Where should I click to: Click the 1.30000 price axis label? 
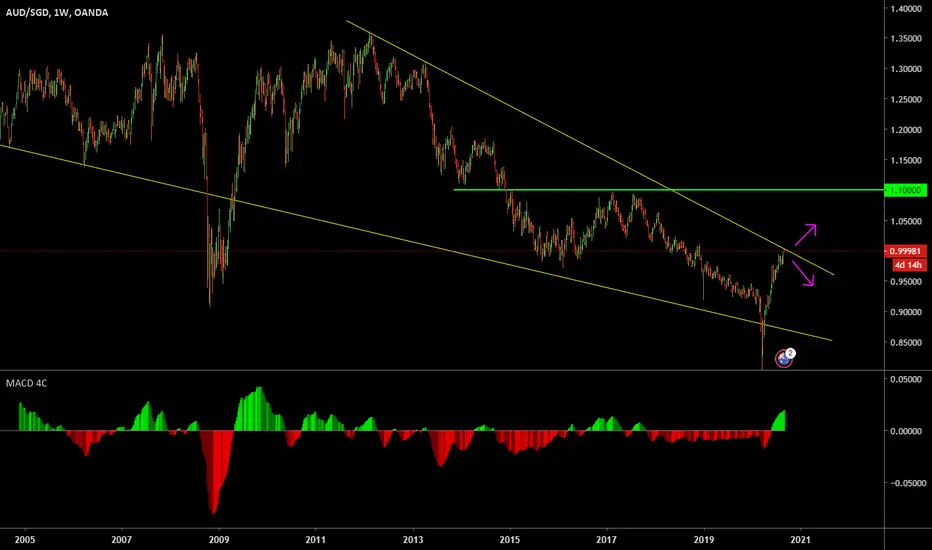point(906,69)
